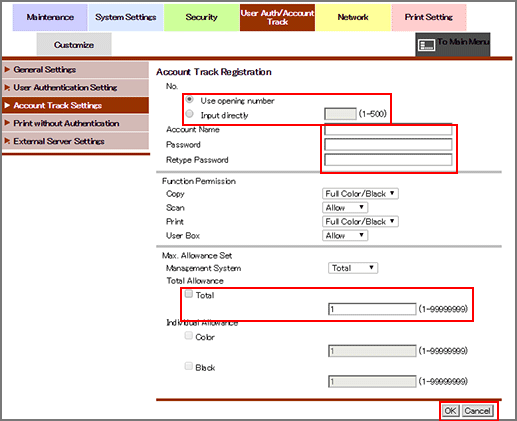Image resolution: width=517 pixels, height=421 pixels.
Task: Open the Scan permission dropdown
Action: (345, 208)
